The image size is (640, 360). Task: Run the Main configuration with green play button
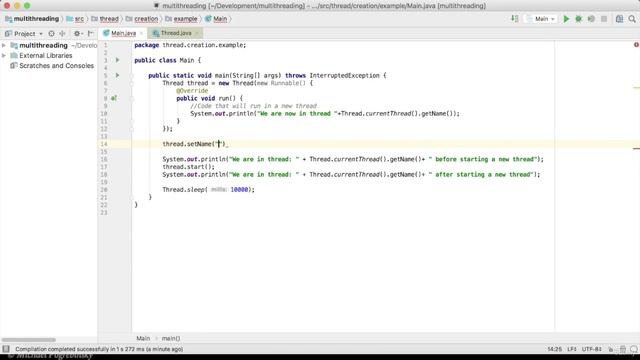(566, 19)
